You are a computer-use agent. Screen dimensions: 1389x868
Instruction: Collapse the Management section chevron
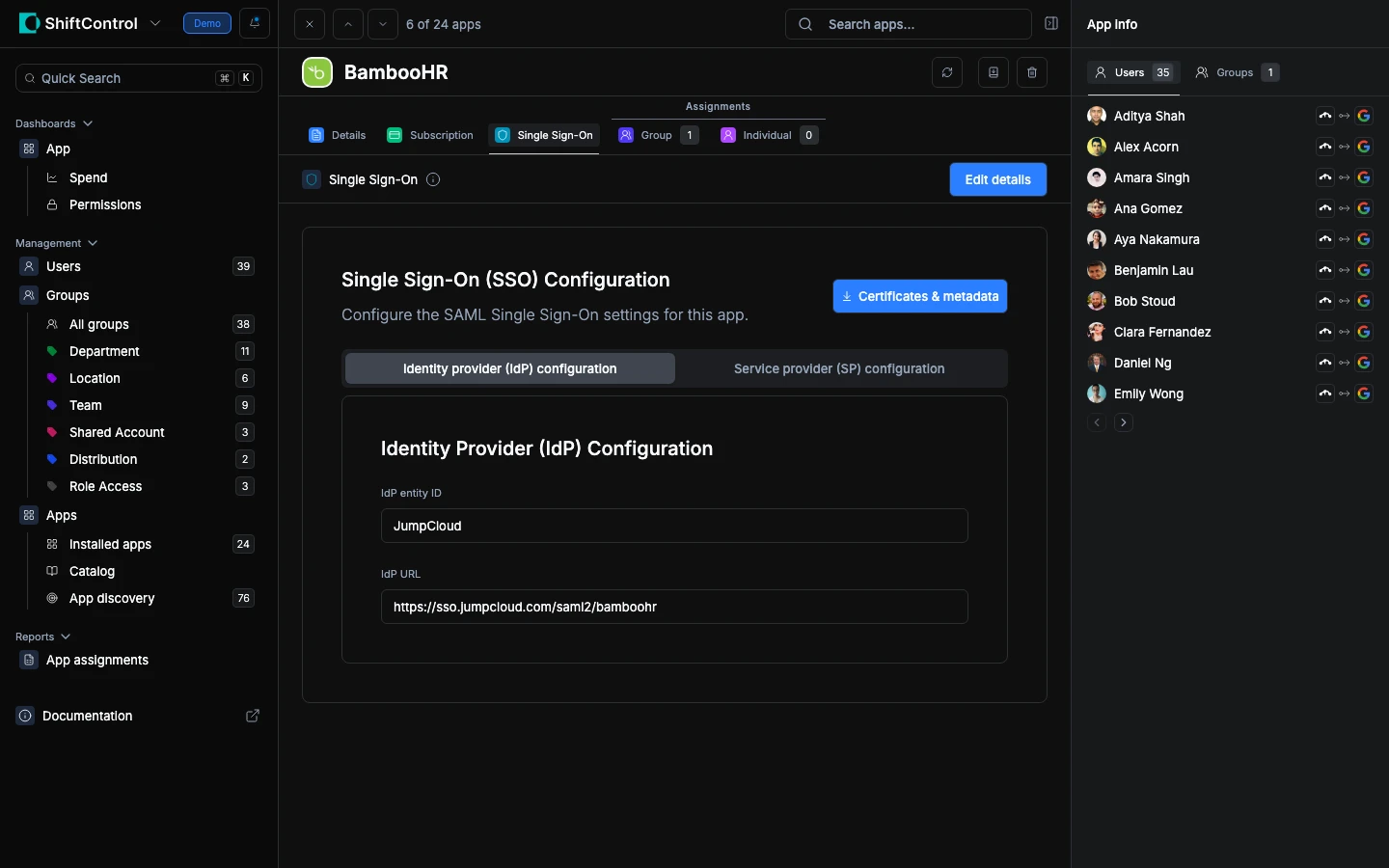pyautogui.click(x=93, y=243)
